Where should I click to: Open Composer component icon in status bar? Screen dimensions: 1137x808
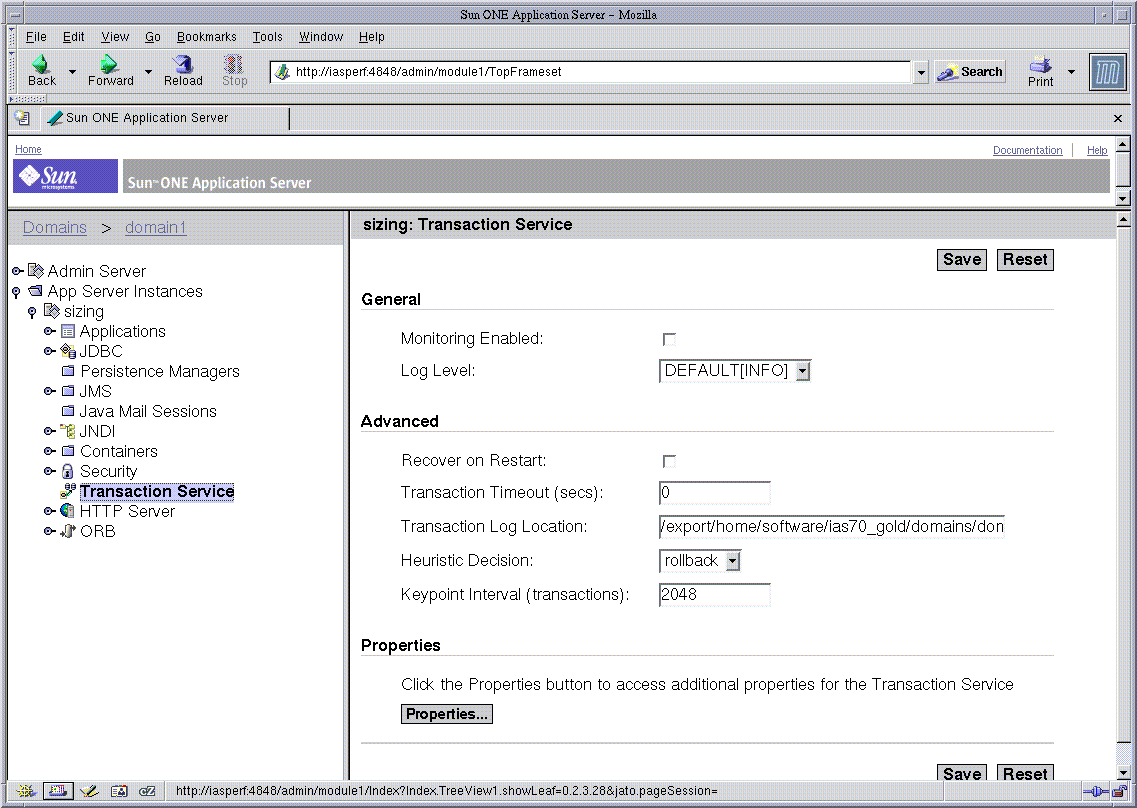[89, 791]
